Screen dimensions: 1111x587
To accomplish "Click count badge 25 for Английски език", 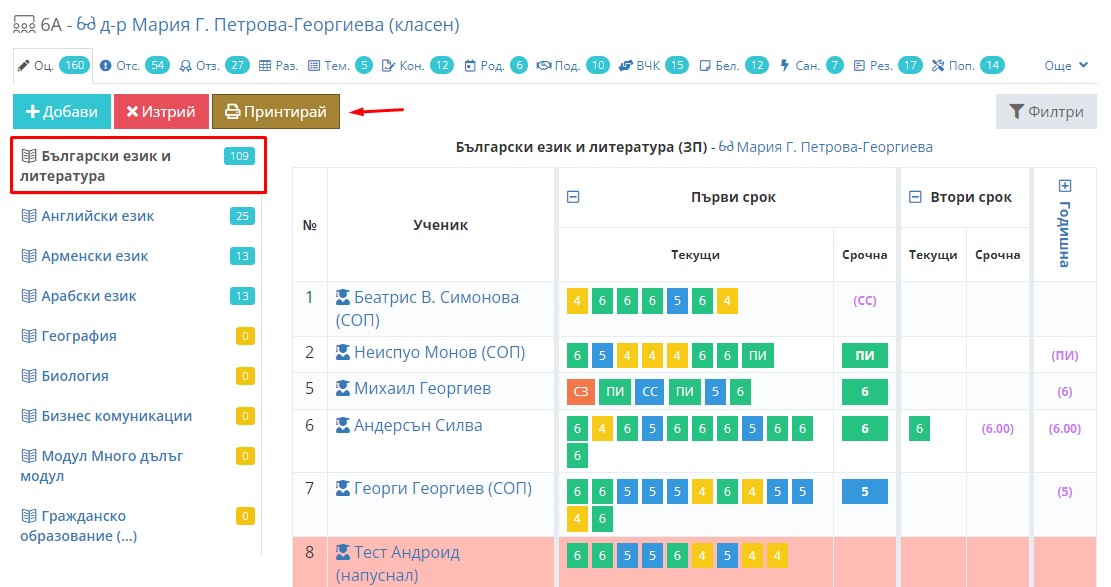I will pos(242,216).
